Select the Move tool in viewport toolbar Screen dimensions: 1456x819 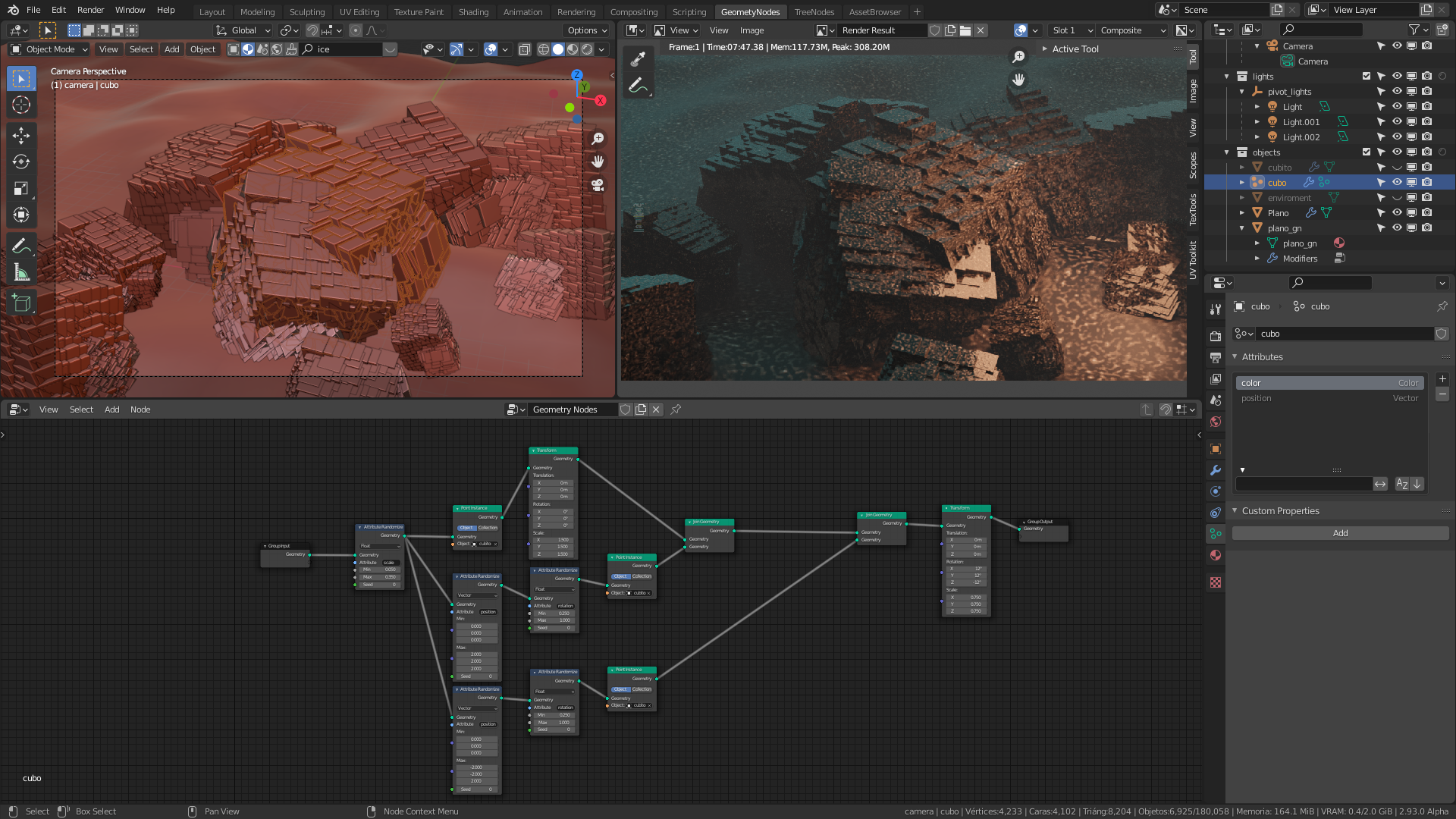pyautogui.click(x=21, y=135)
